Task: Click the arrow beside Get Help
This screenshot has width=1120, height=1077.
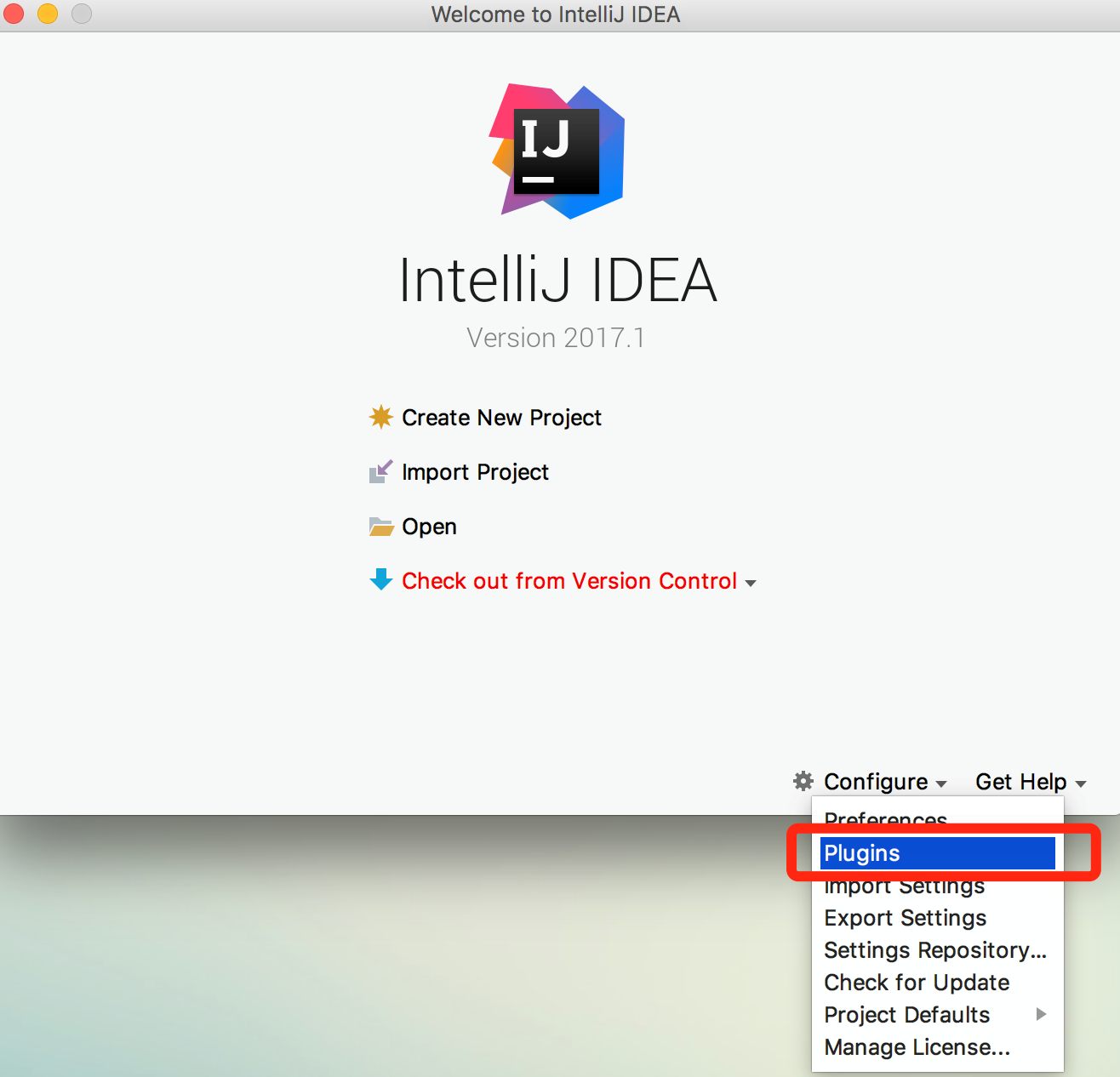Action: coord(1080,784)
